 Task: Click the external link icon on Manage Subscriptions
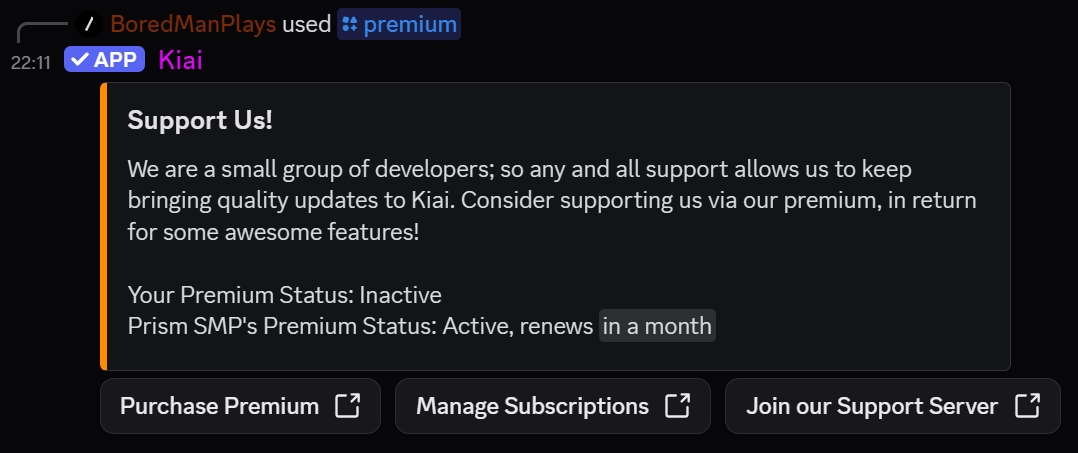coord(677,406)
